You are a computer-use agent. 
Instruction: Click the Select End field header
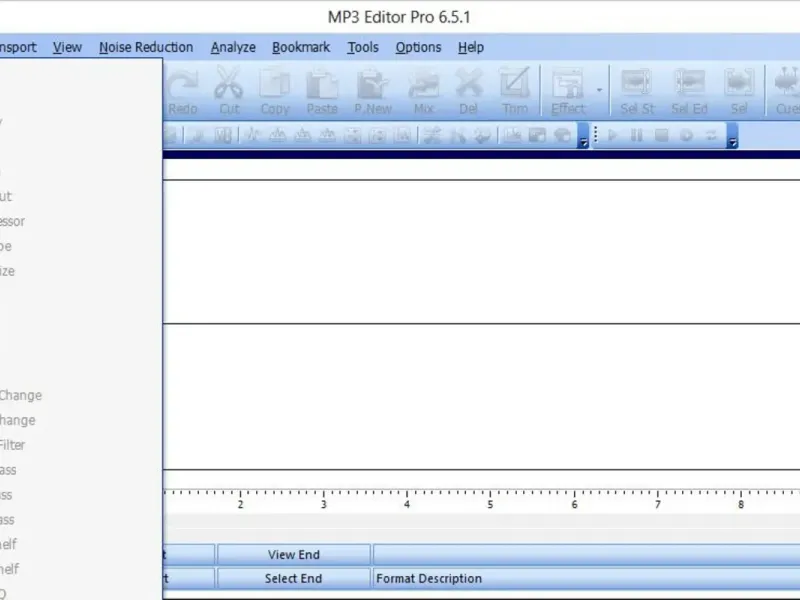293,578
